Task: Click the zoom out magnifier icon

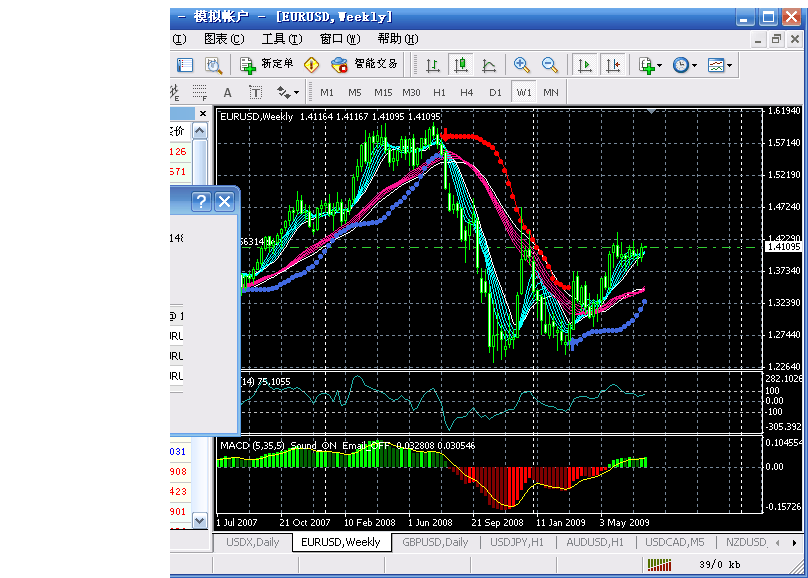Action: pos(550,65)
